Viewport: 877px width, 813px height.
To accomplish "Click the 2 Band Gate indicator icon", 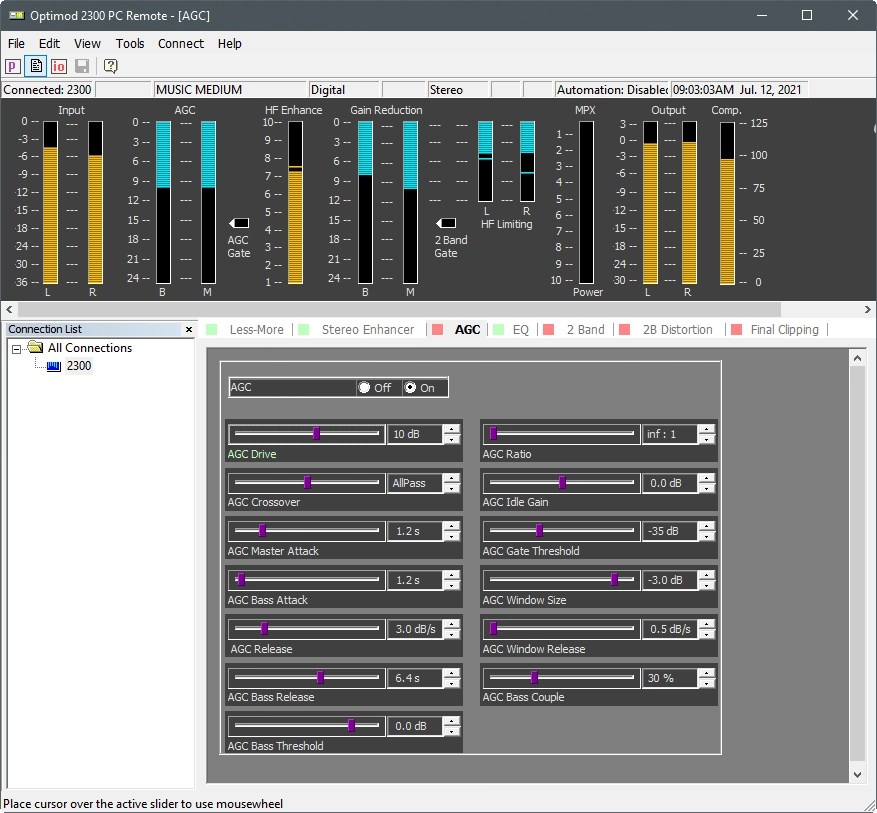I will pos(446,223).
